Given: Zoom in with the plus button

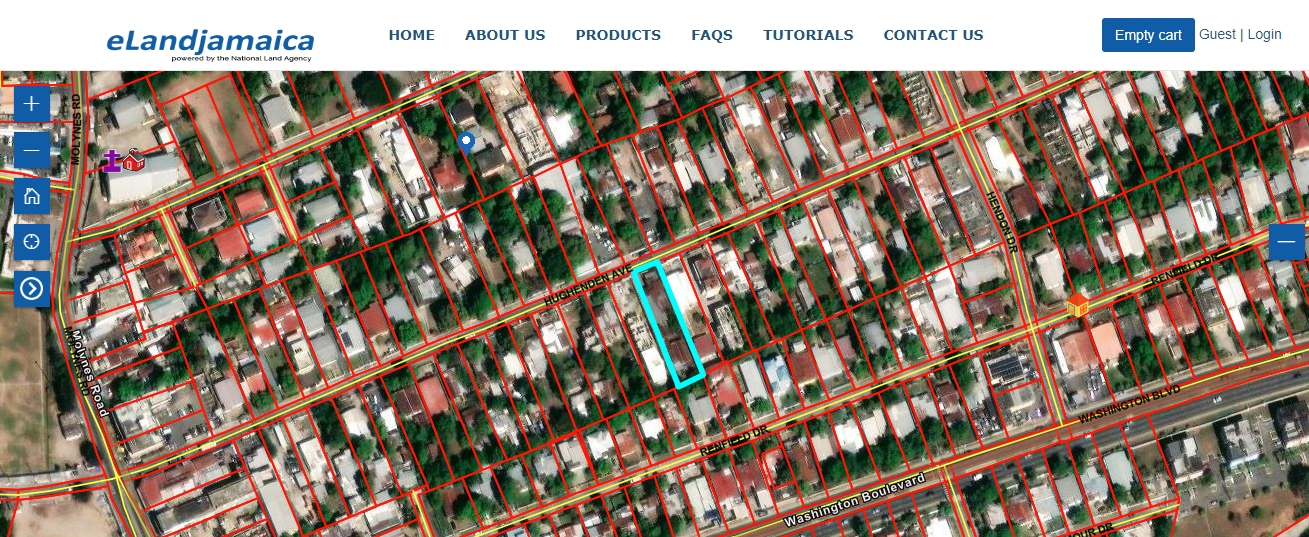Looking at the screenshot, I should [x=32, y=104].
